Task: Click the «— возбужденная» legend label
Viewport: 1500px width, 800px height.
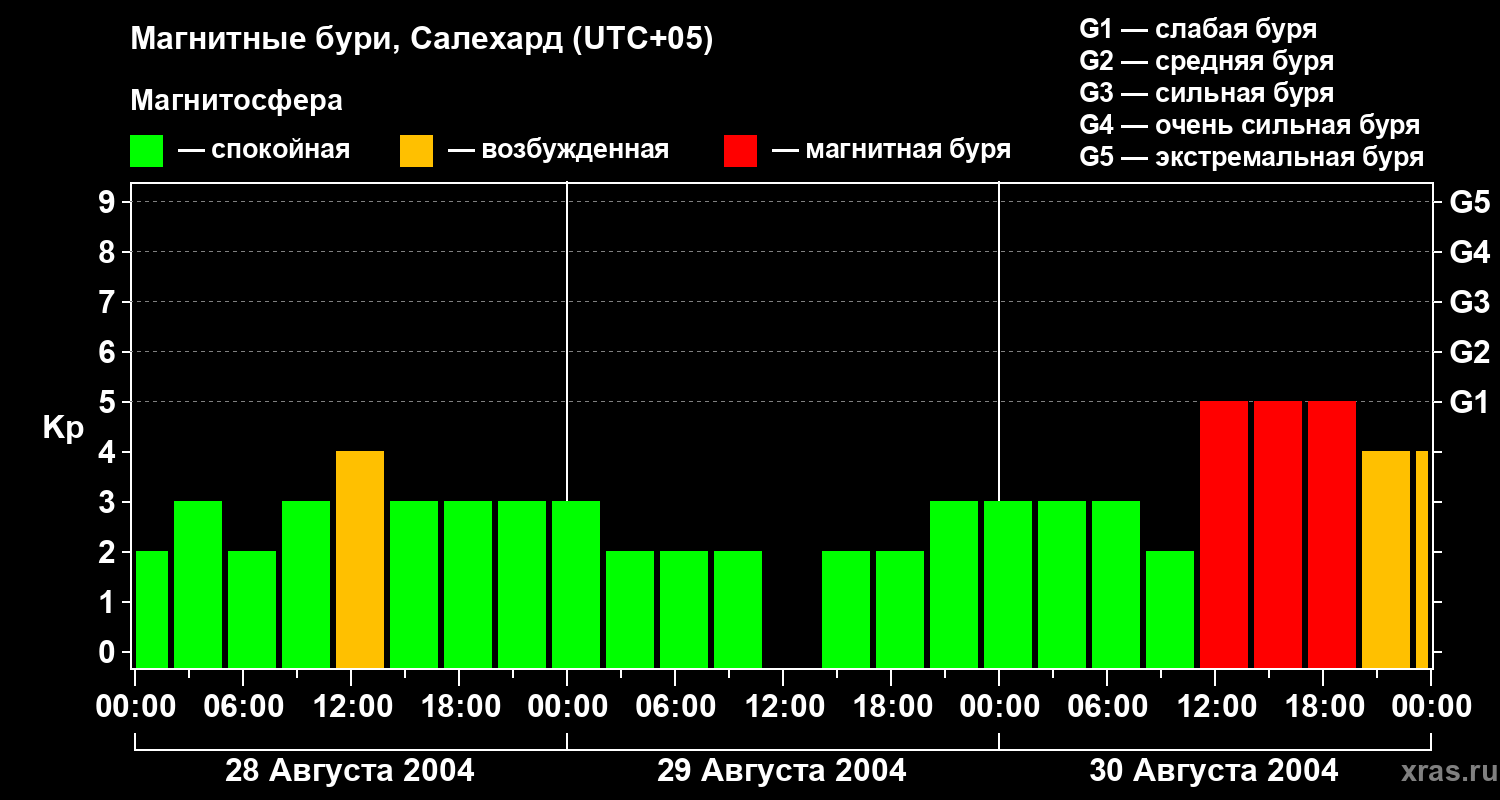Action: tap(558, 151)
